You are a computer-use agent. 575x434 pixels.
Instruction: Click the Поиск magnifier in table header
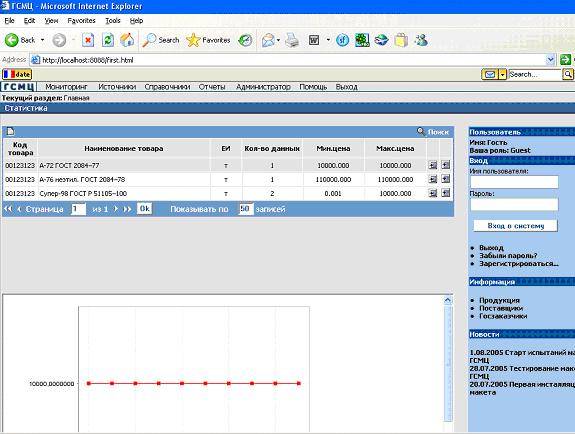click(x=421, y=131)
